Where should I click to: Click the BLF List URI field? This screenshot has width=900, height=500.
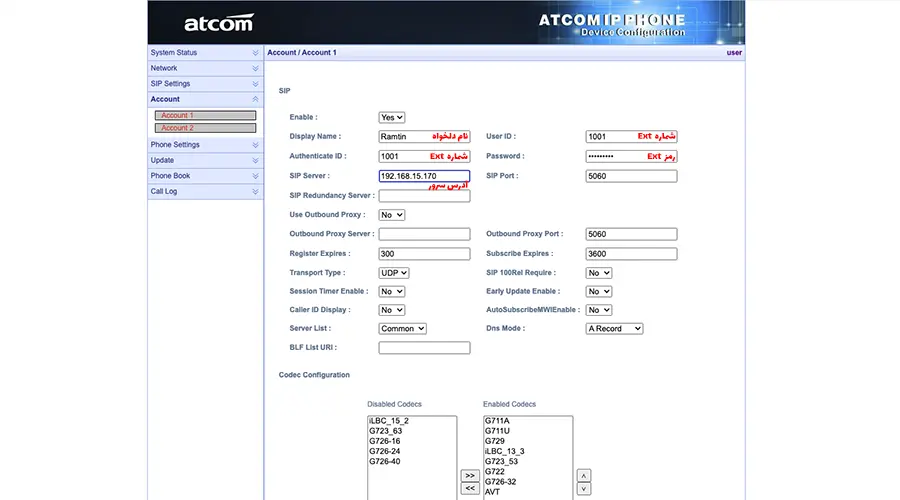424,348
